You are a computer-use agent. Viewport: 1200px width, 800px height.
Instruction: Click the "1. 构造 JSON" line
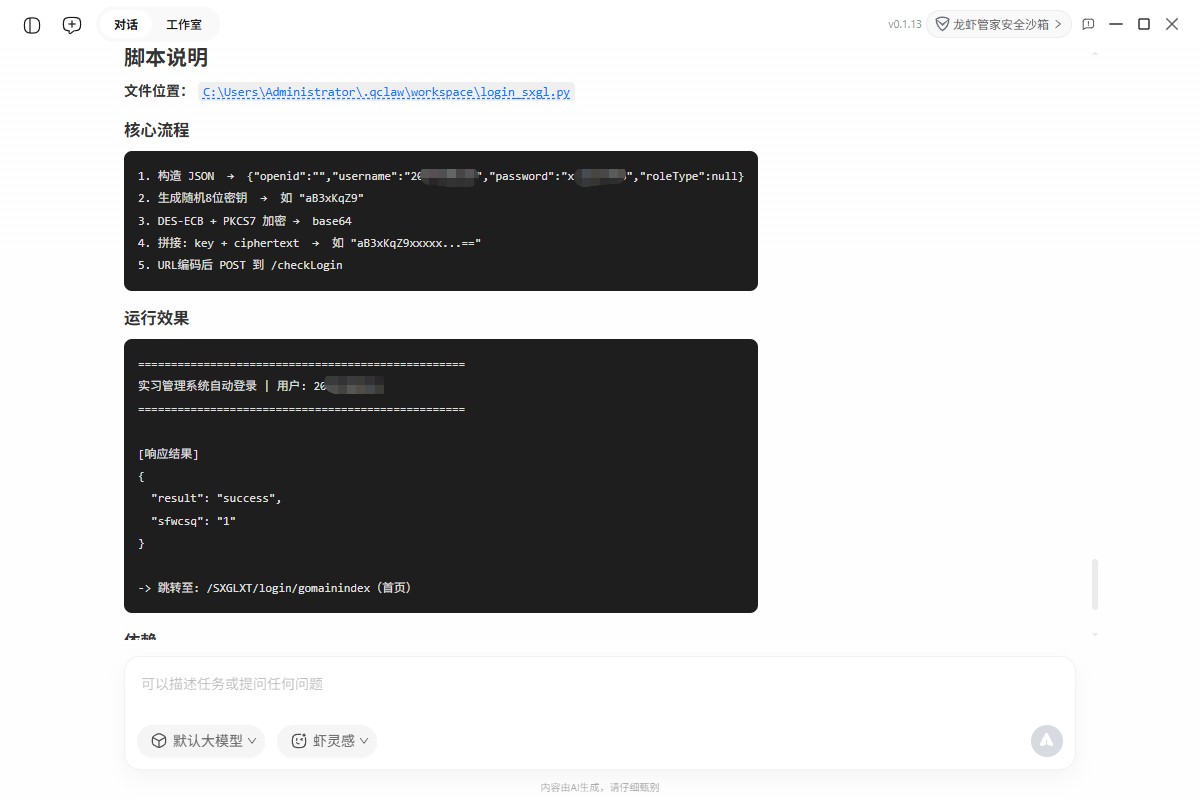coord(441,176)
